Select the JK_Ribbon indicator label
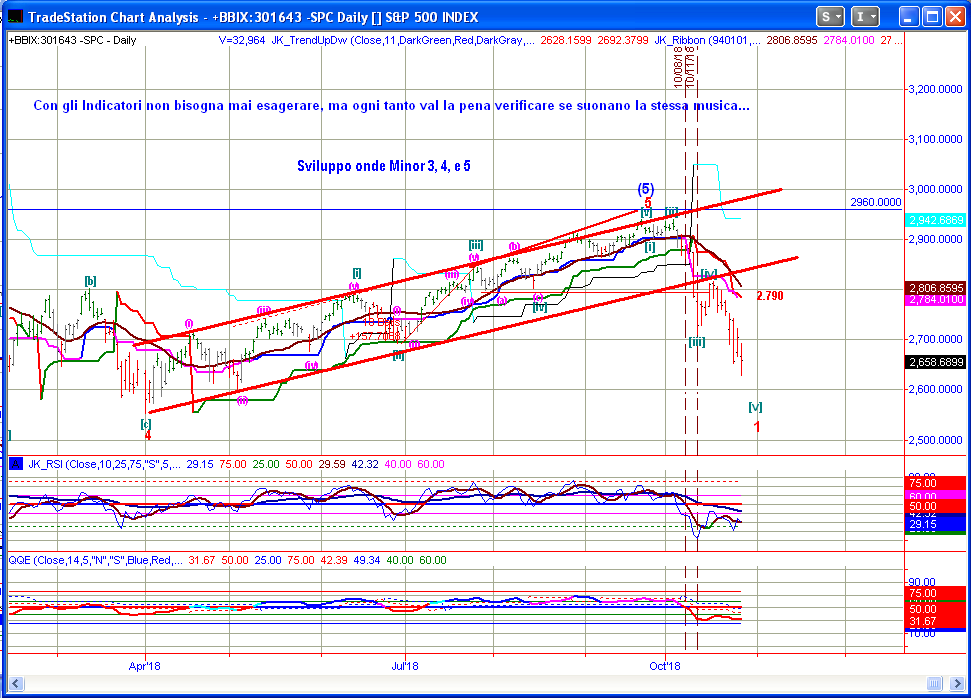The height and width of the screenshot is (698, 971). pyautogui.click(x=707, y=40)
